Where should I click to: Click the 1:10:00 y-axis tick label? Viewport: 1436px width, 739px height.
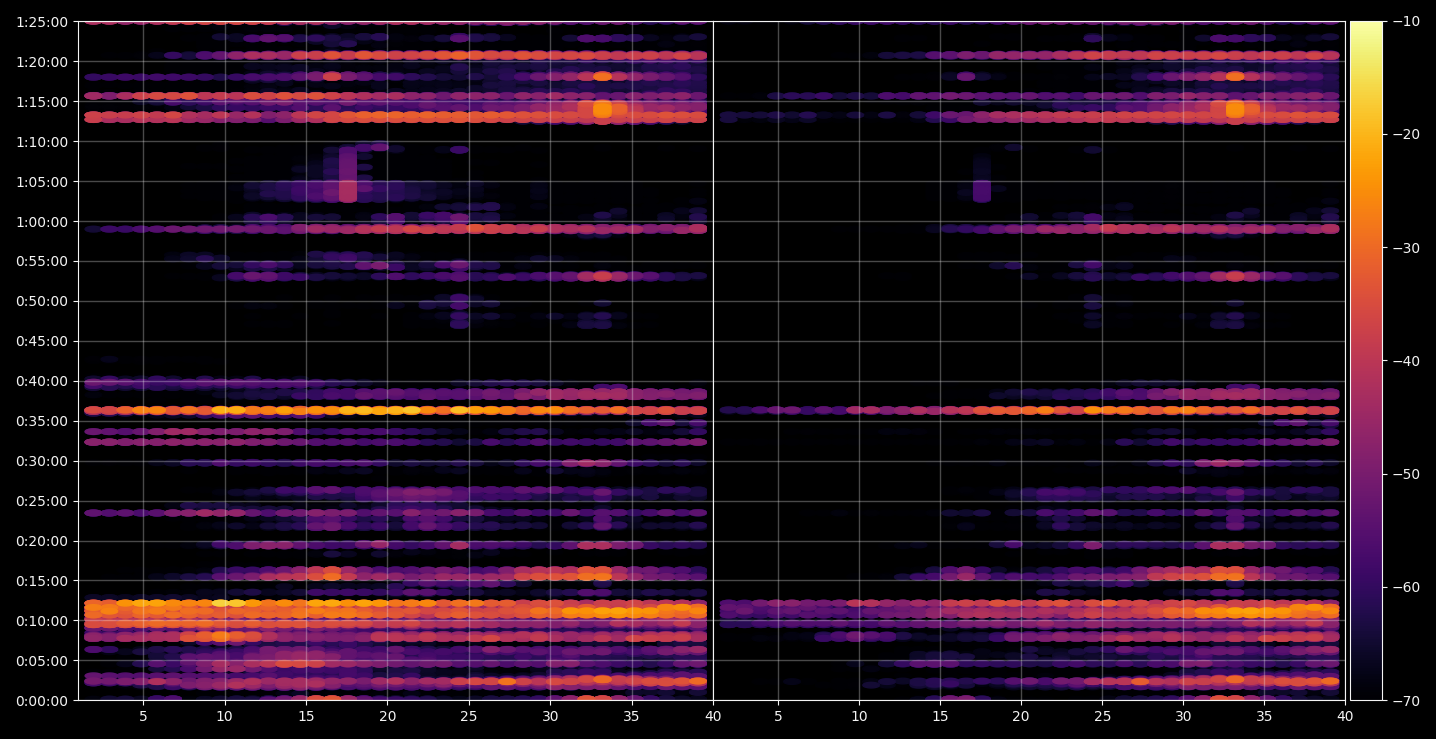click(42, 142)
